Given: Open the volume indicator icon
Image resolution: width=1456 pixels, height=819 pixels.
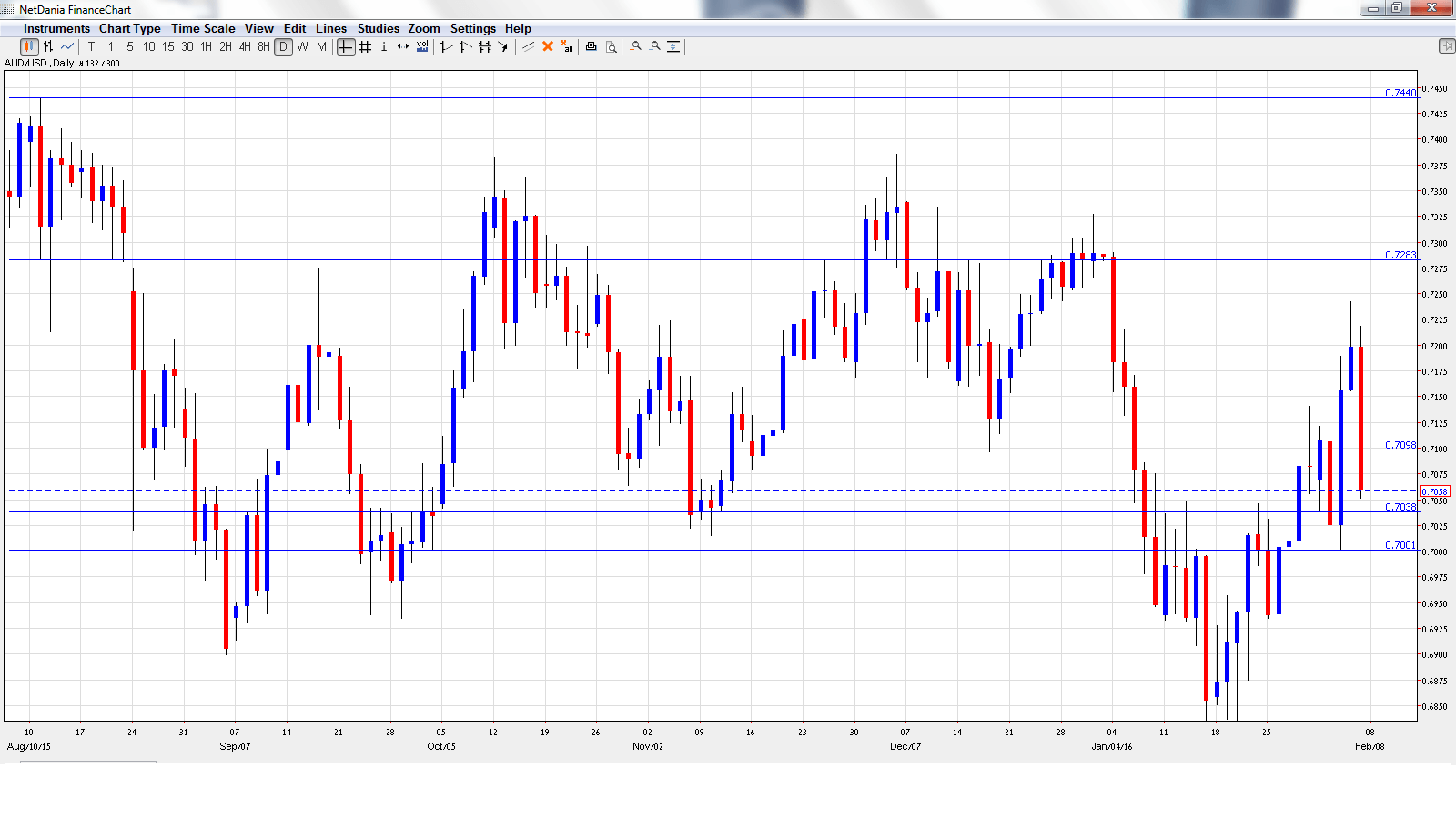Looking at the screenshot, I should (x=421, y=47).
